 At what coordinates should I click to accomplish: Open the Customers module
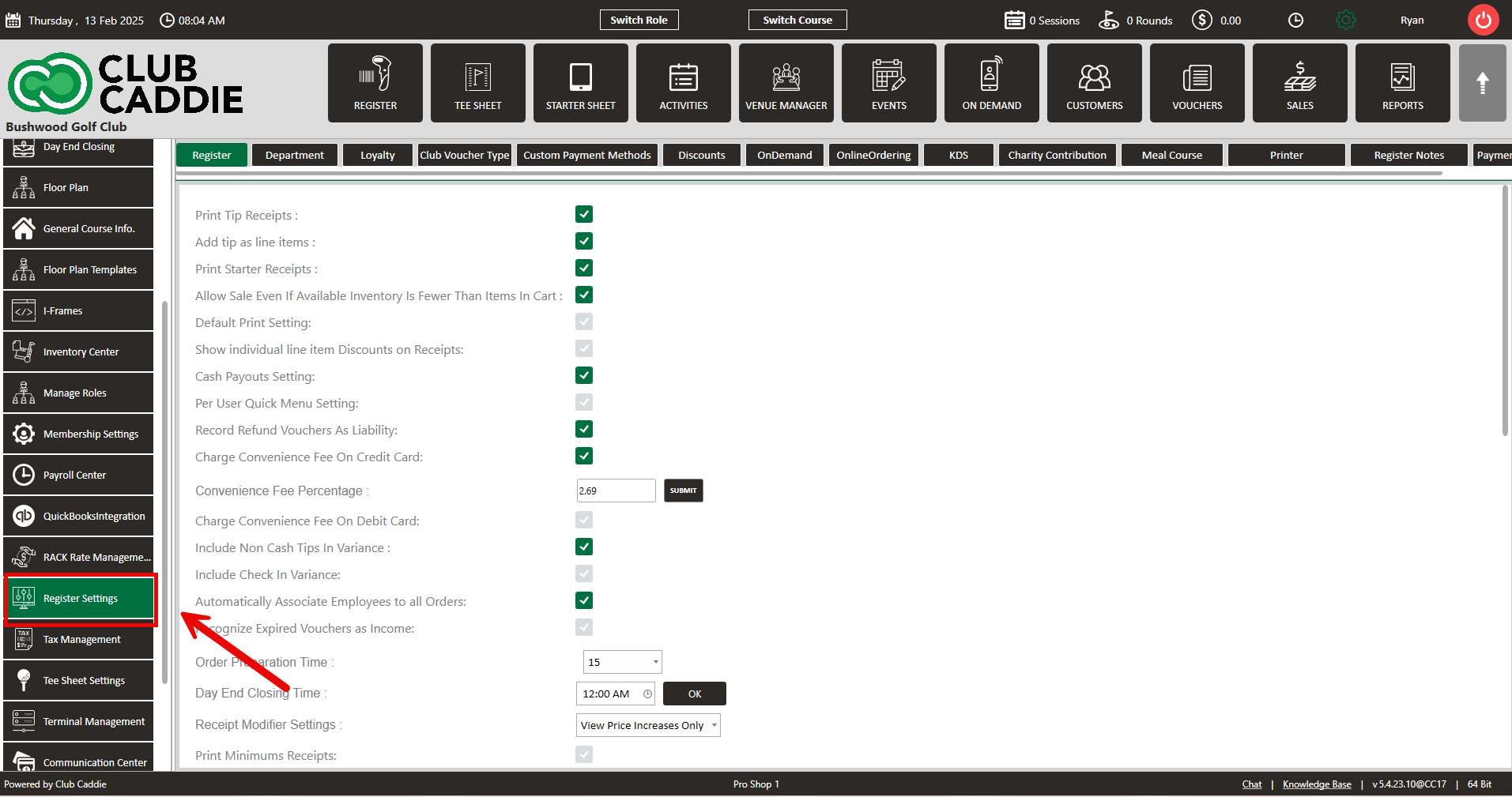pyautogui.click(x=1095, y=83)
